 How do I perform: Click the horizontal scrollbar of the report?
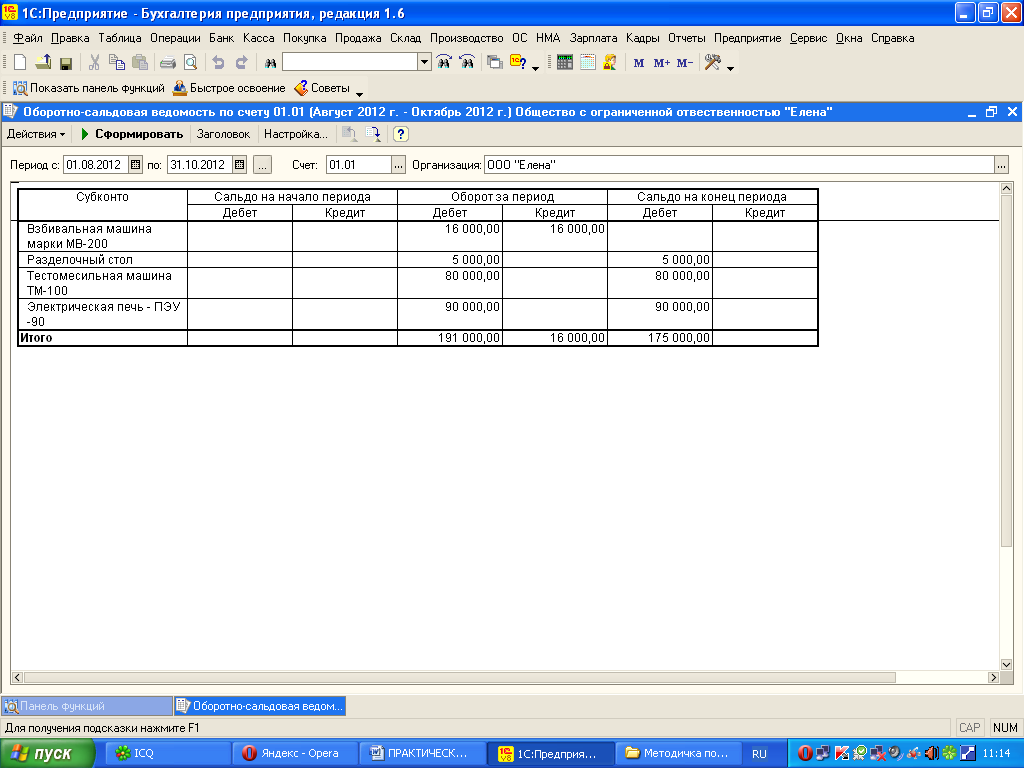click(459, 677)
